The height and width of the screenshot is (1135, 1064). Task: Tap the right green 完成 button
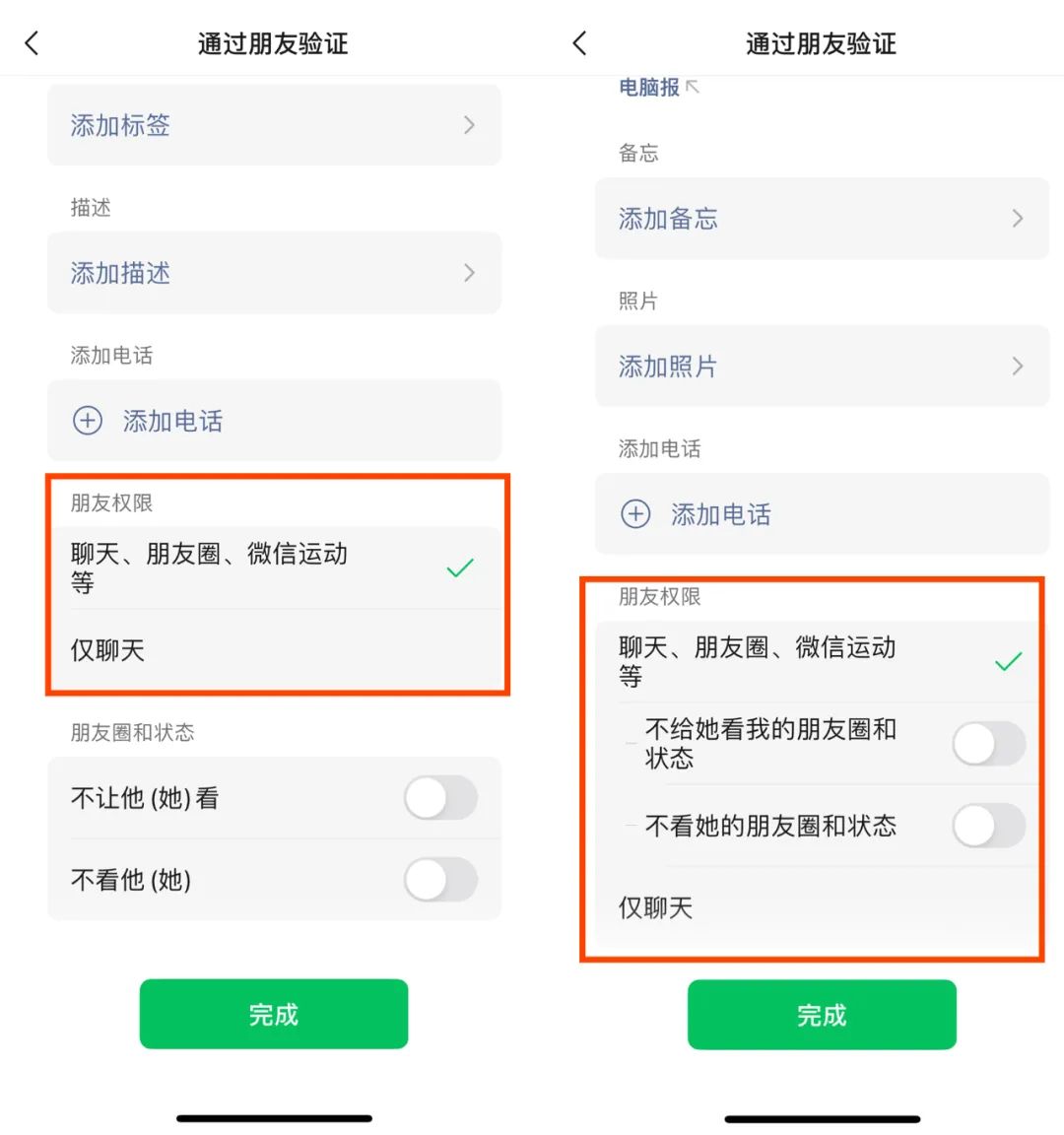pyautogui.click(x=823, y=1015)
